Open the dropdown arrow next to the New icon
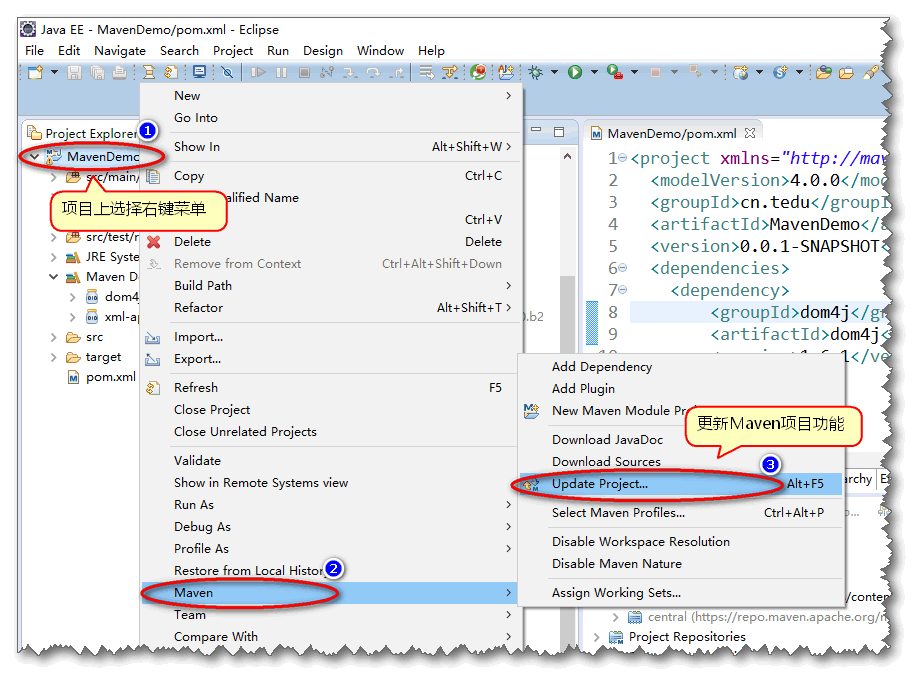917x680 pixels. pos(54,72)
